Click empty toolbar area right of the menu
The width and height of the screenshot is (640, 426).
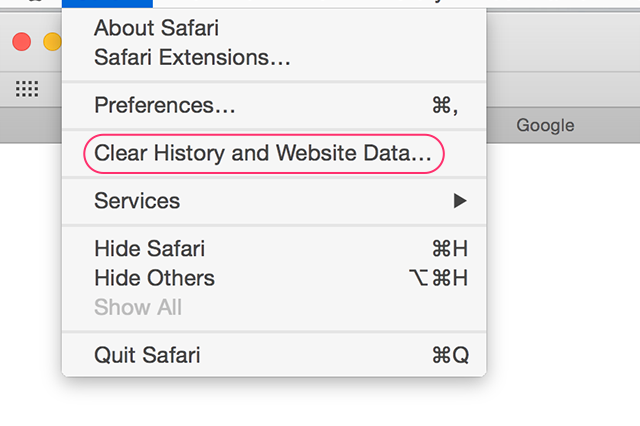563,42
